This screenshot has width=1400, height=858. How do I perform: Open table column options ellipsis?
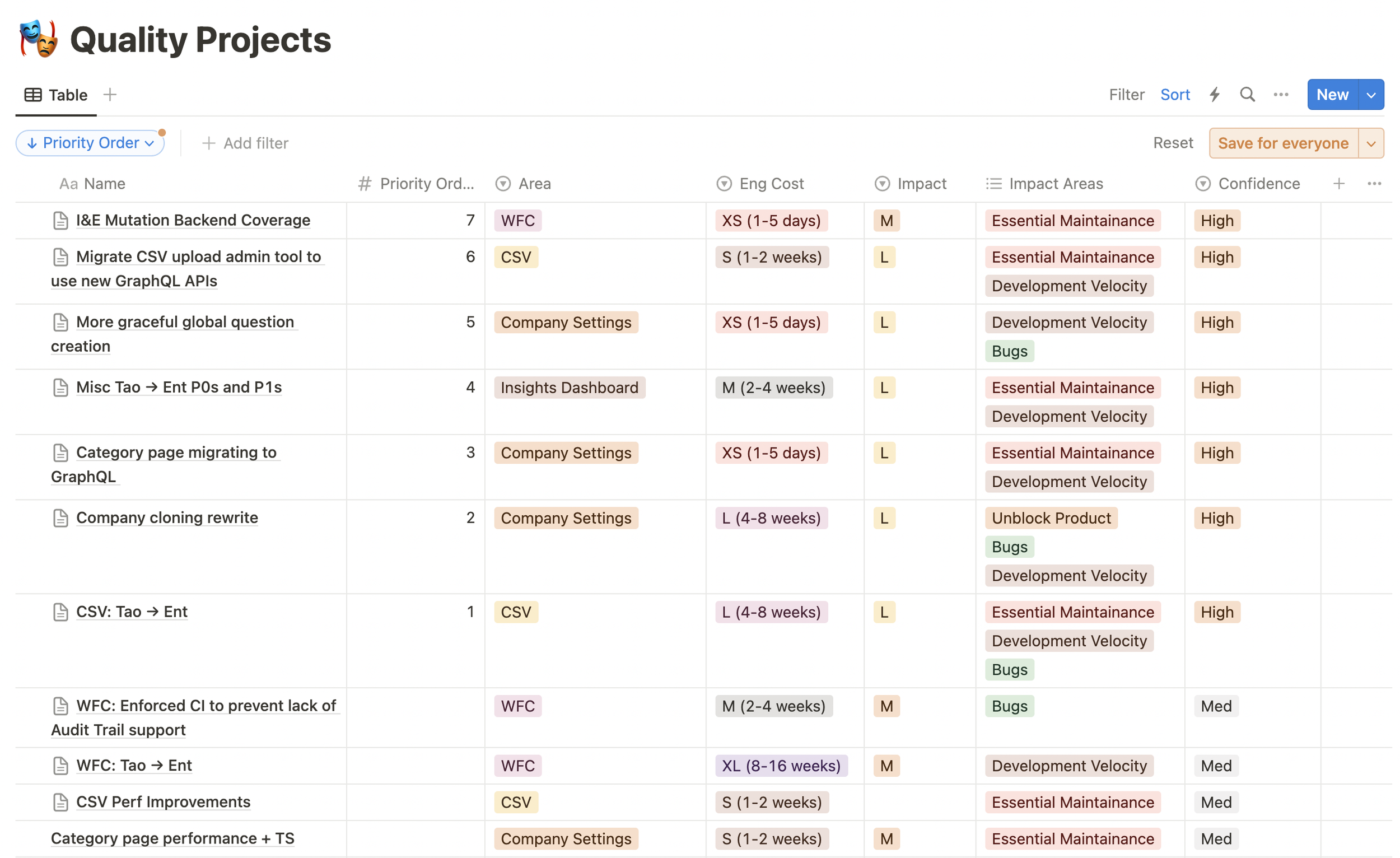pos(1374,184)
